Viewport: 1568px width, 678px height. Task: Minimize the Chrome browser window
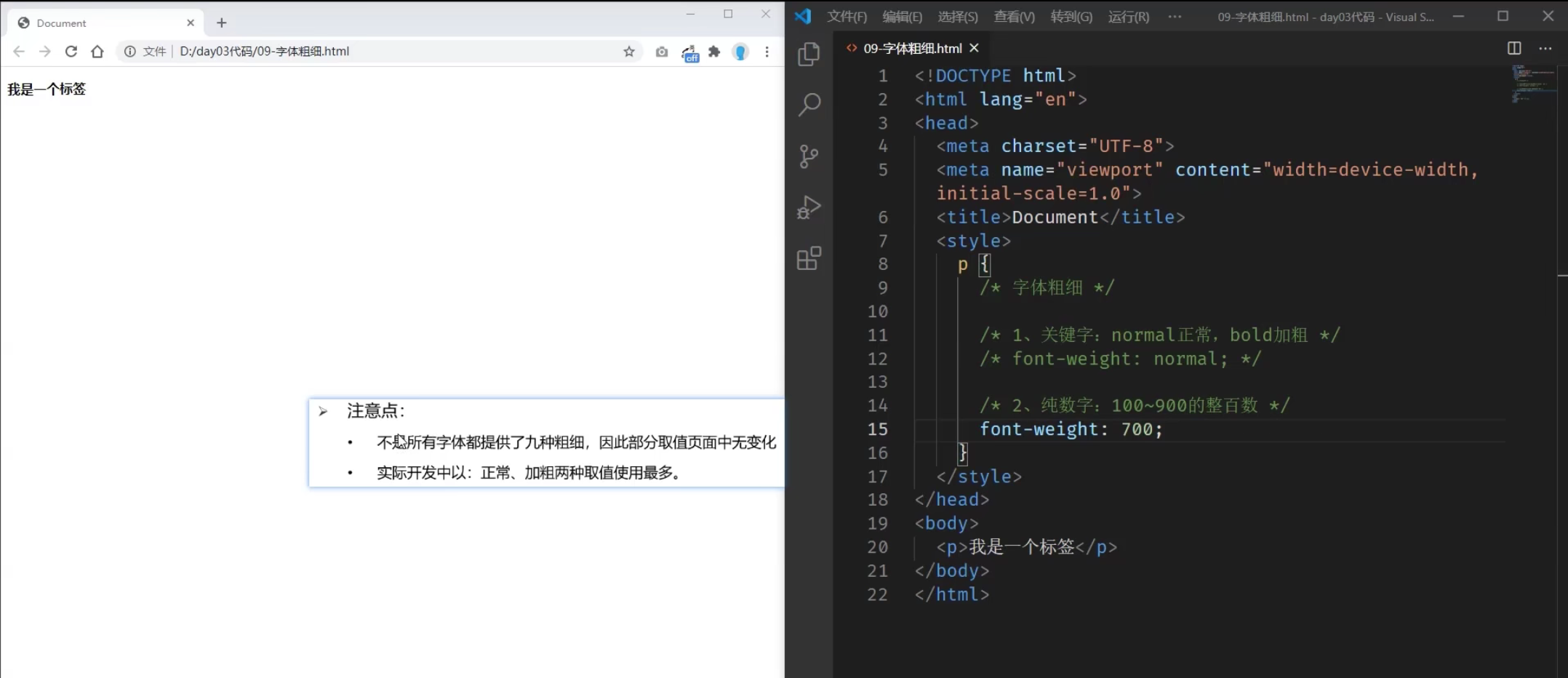point(690,14)
